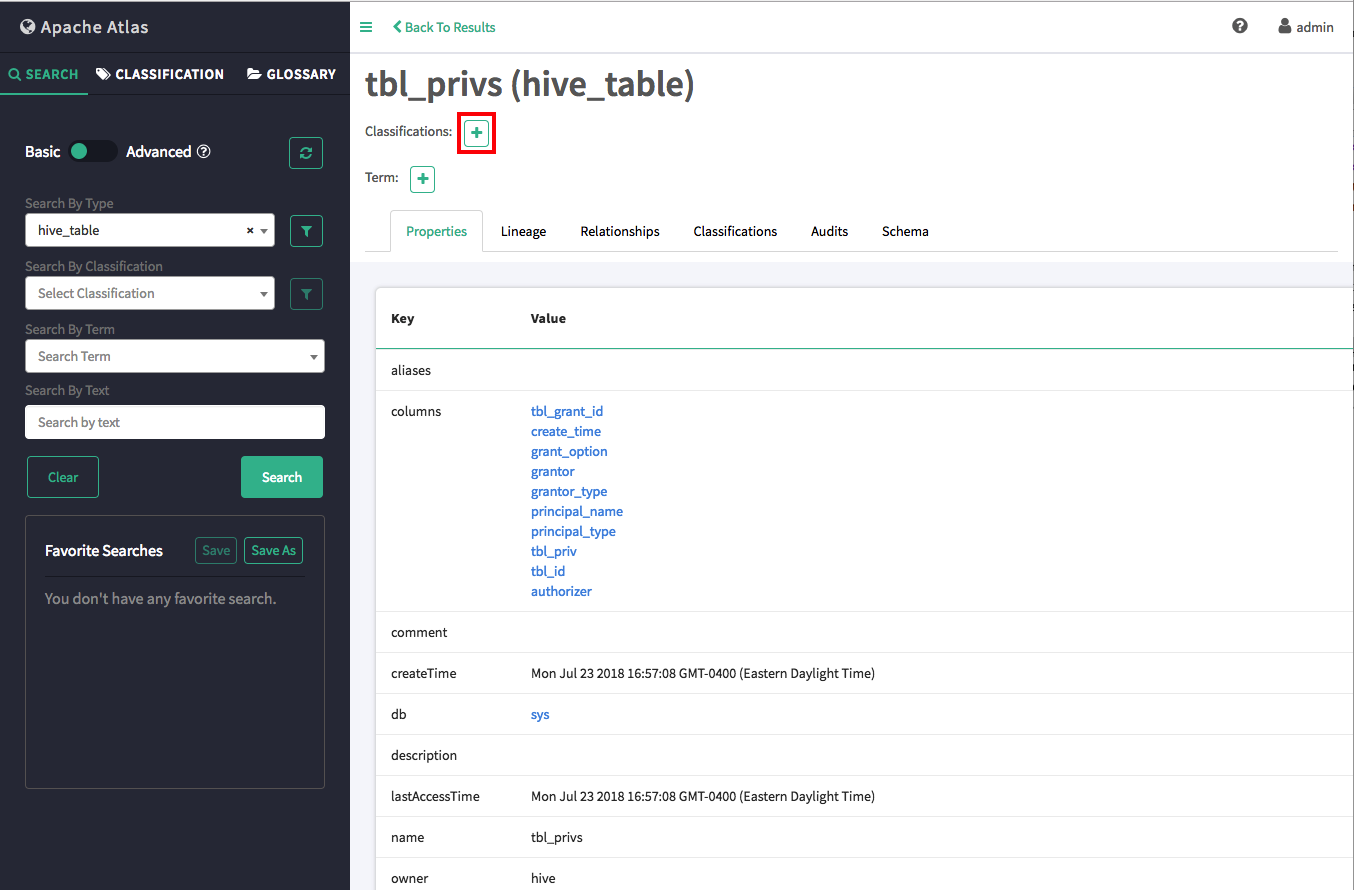Click the favorite searches Save button
This screenshot has height=890, width=1354.
[216, 550]
